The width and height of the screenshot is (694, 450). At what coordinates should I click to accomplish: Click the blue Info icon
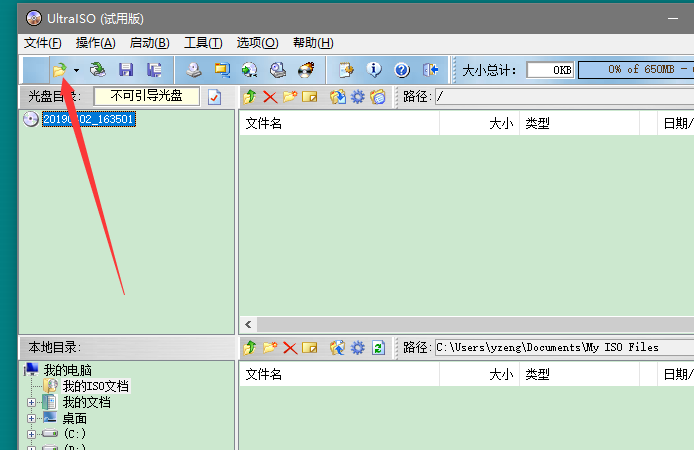click(x=374, y=70)
